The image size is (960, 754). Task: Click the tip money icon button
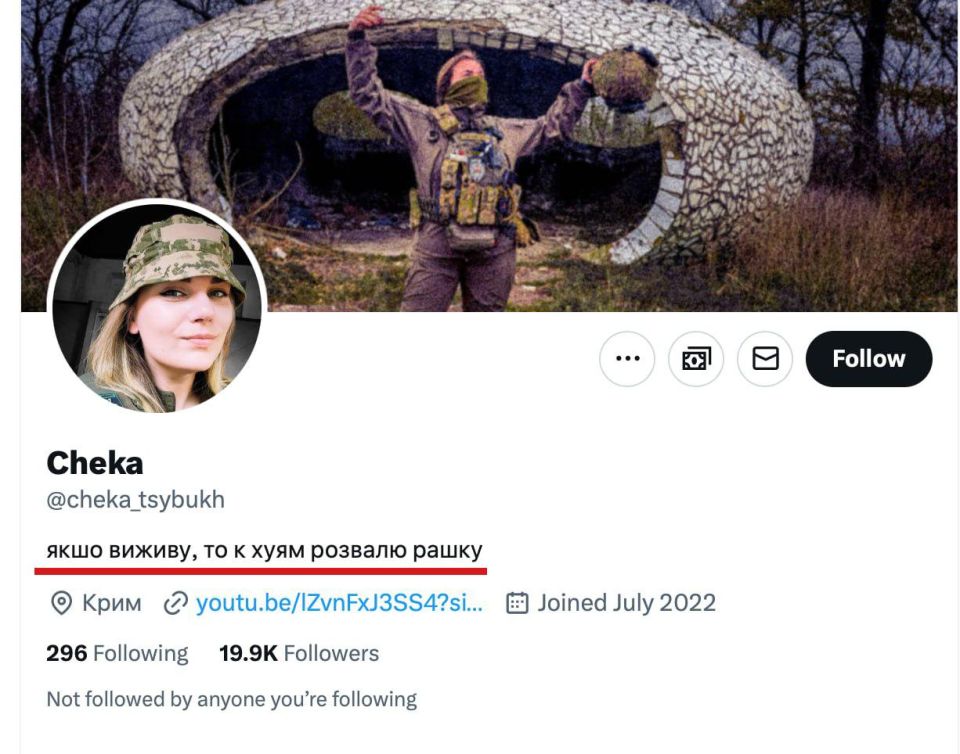point(696,359)
